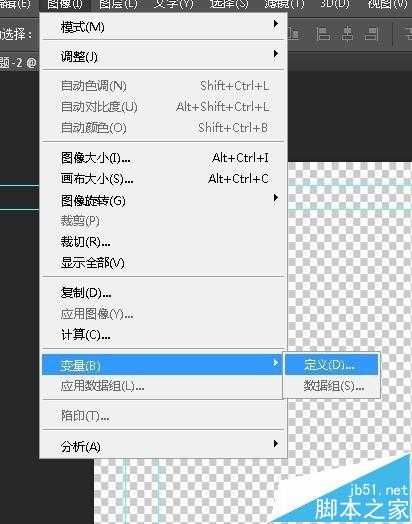Expand arrow next to 图像旋转(G)
The height and width of the screenshot is (524, 412).
(275, 198)
